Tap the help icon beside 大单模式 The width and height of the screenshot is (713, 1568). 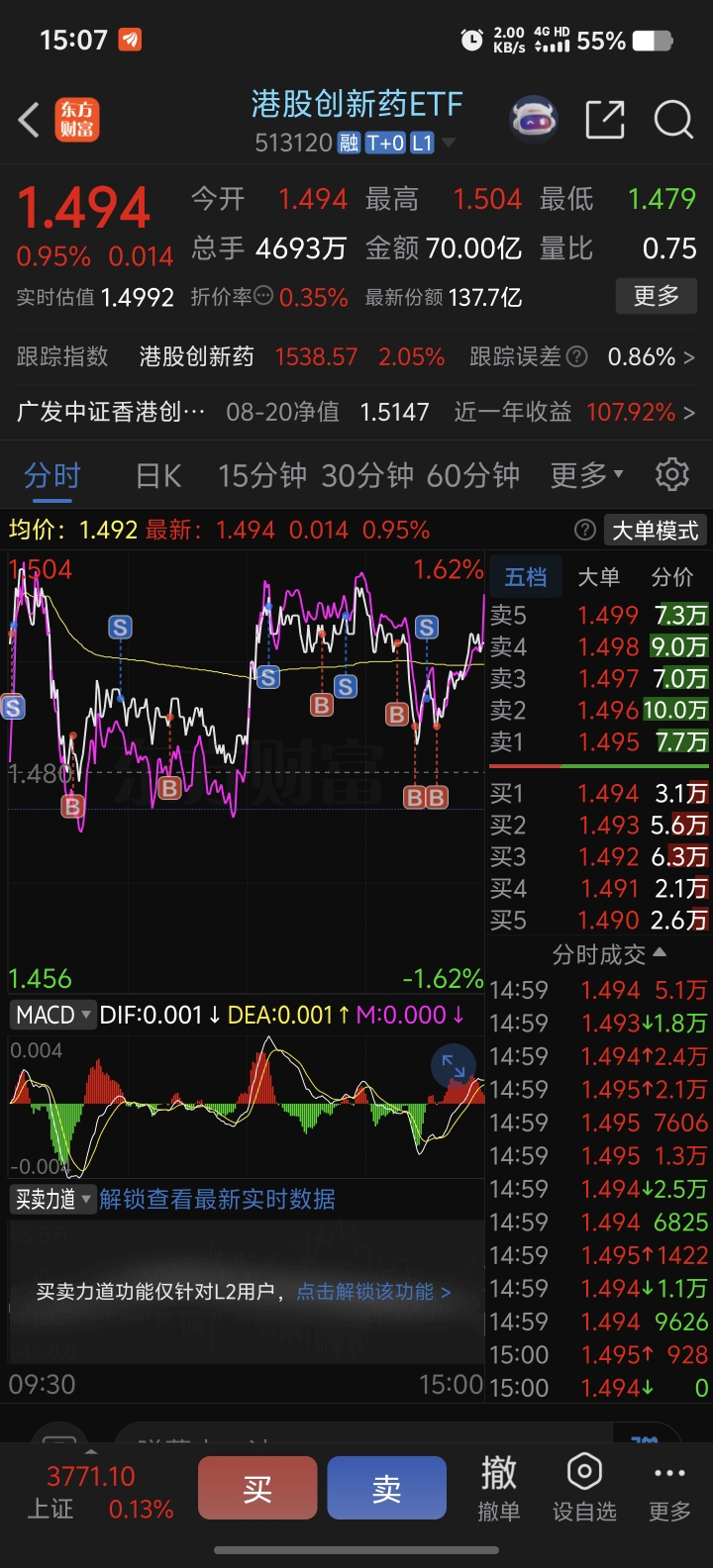[584, 531]
